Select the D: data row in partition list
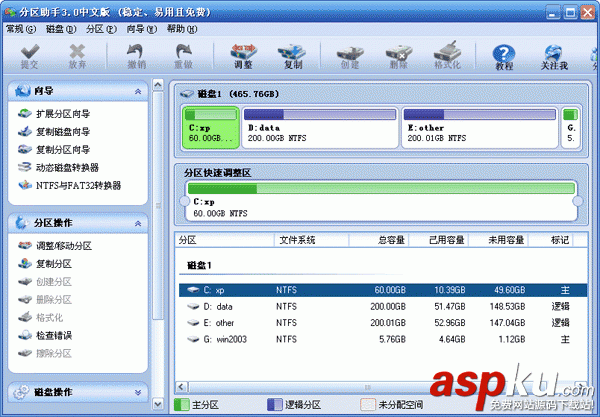600x417 pixels. coord(383,306)
